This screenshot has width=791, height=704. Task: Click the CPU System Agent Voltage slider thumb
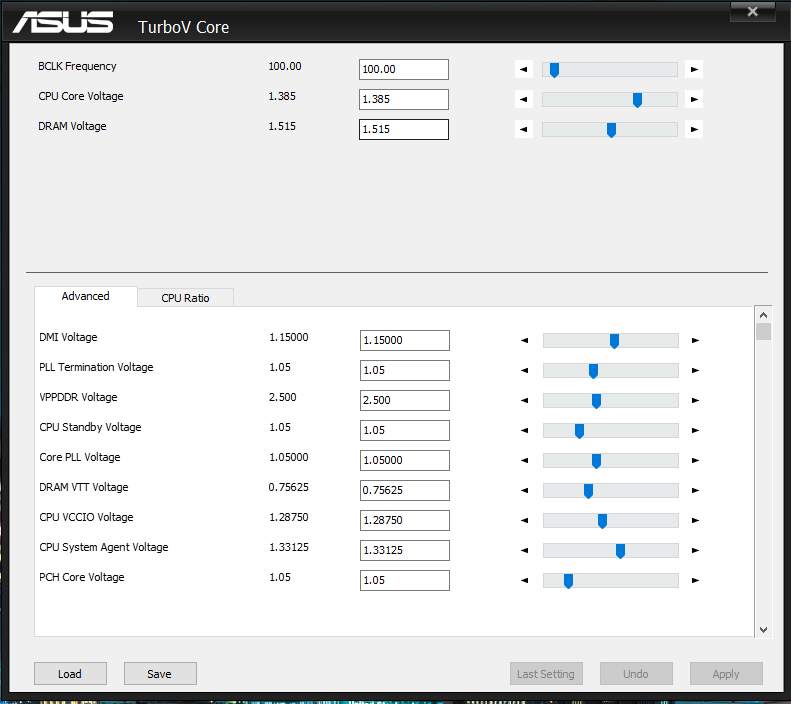pyautogui.click(x=620, y=551)
